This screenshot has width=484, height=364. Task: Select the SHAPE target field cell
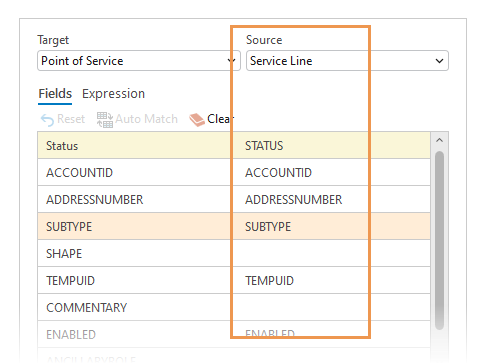(135, 253)
